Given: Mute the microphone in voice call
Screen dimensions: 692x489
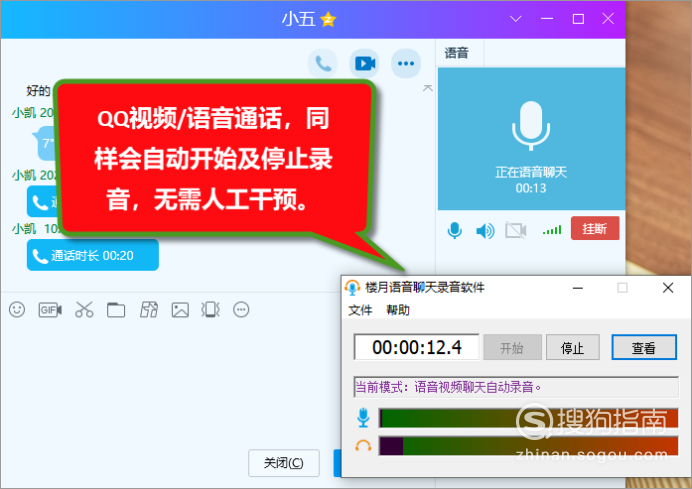Looking at the screenshot, I should point(455,230).
